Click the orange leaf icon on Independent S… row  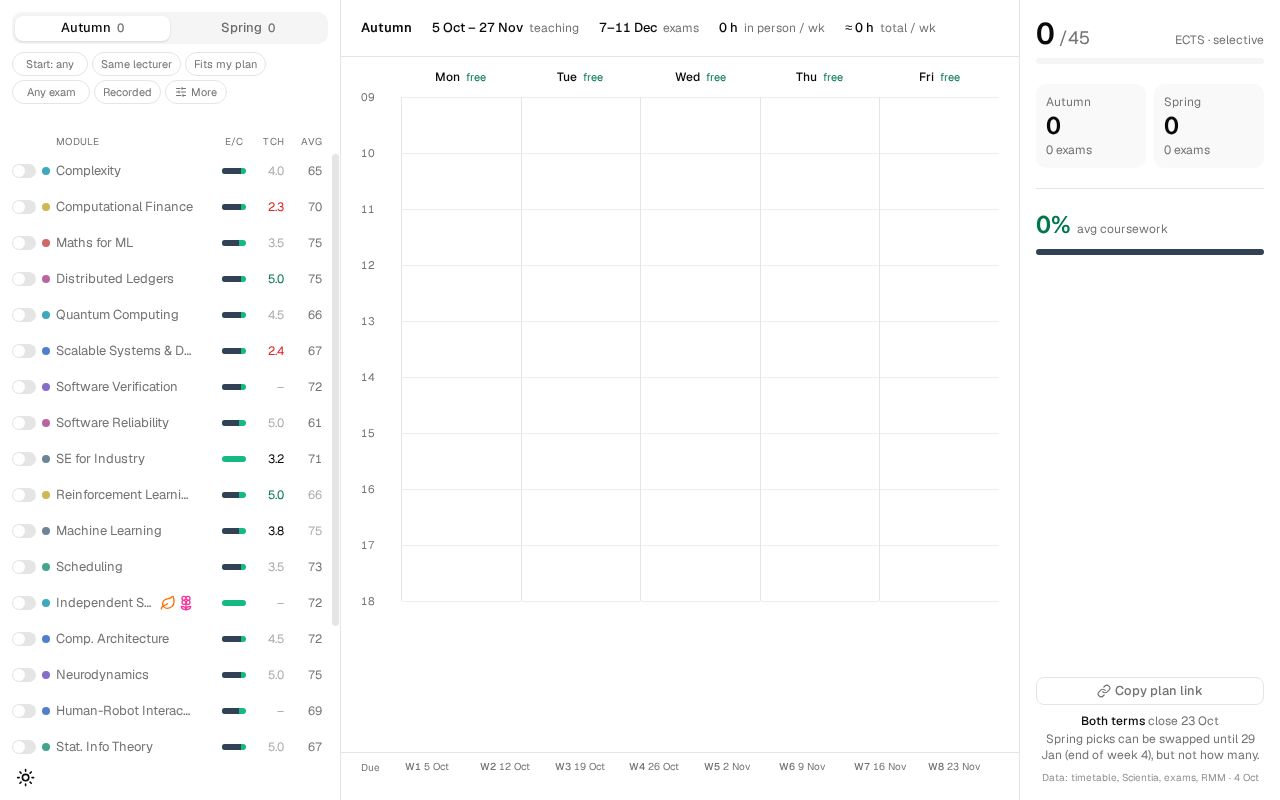[x=168, y=603]
